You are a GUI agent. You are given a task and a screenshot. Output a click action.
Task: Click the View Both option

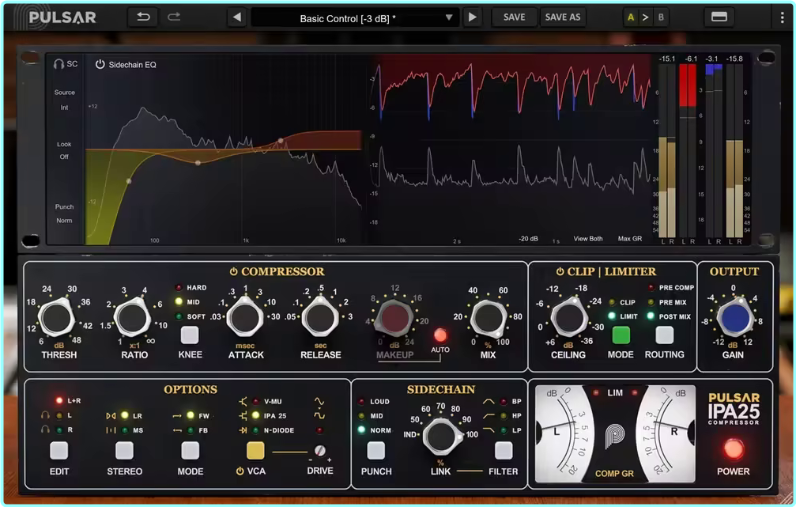588,239
